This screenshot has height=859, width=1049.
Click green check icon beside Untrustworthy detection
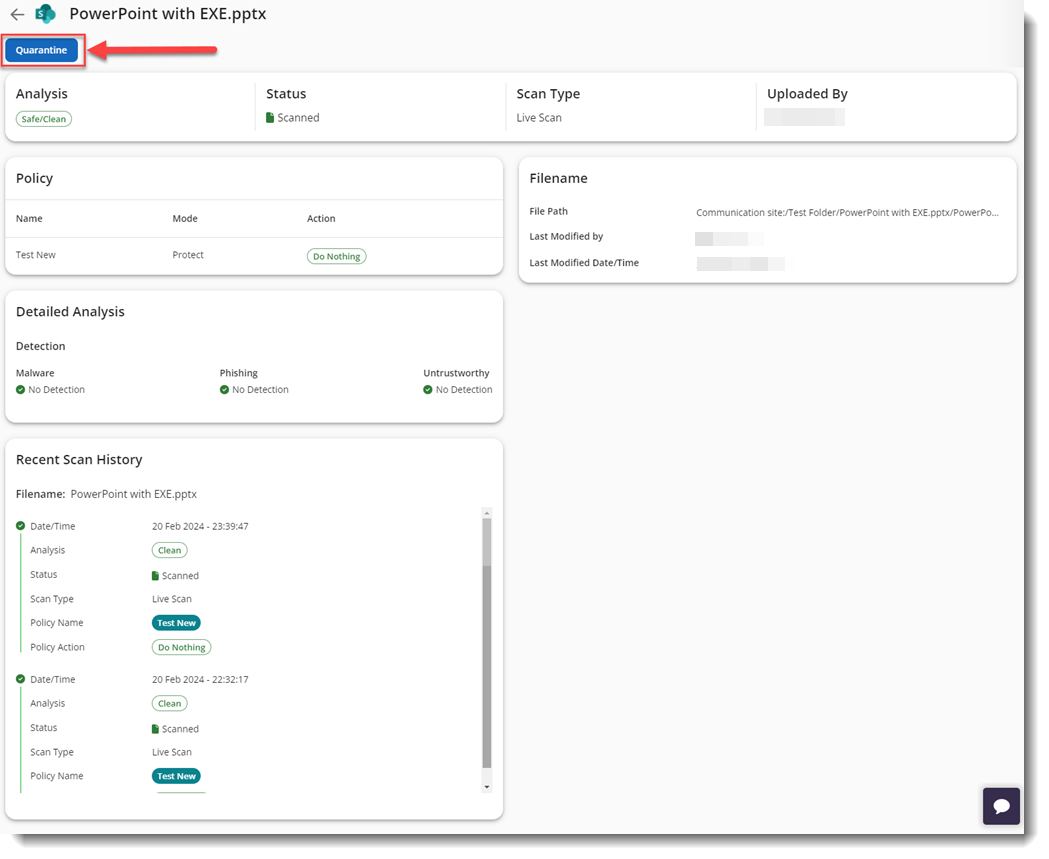(428, 390)
